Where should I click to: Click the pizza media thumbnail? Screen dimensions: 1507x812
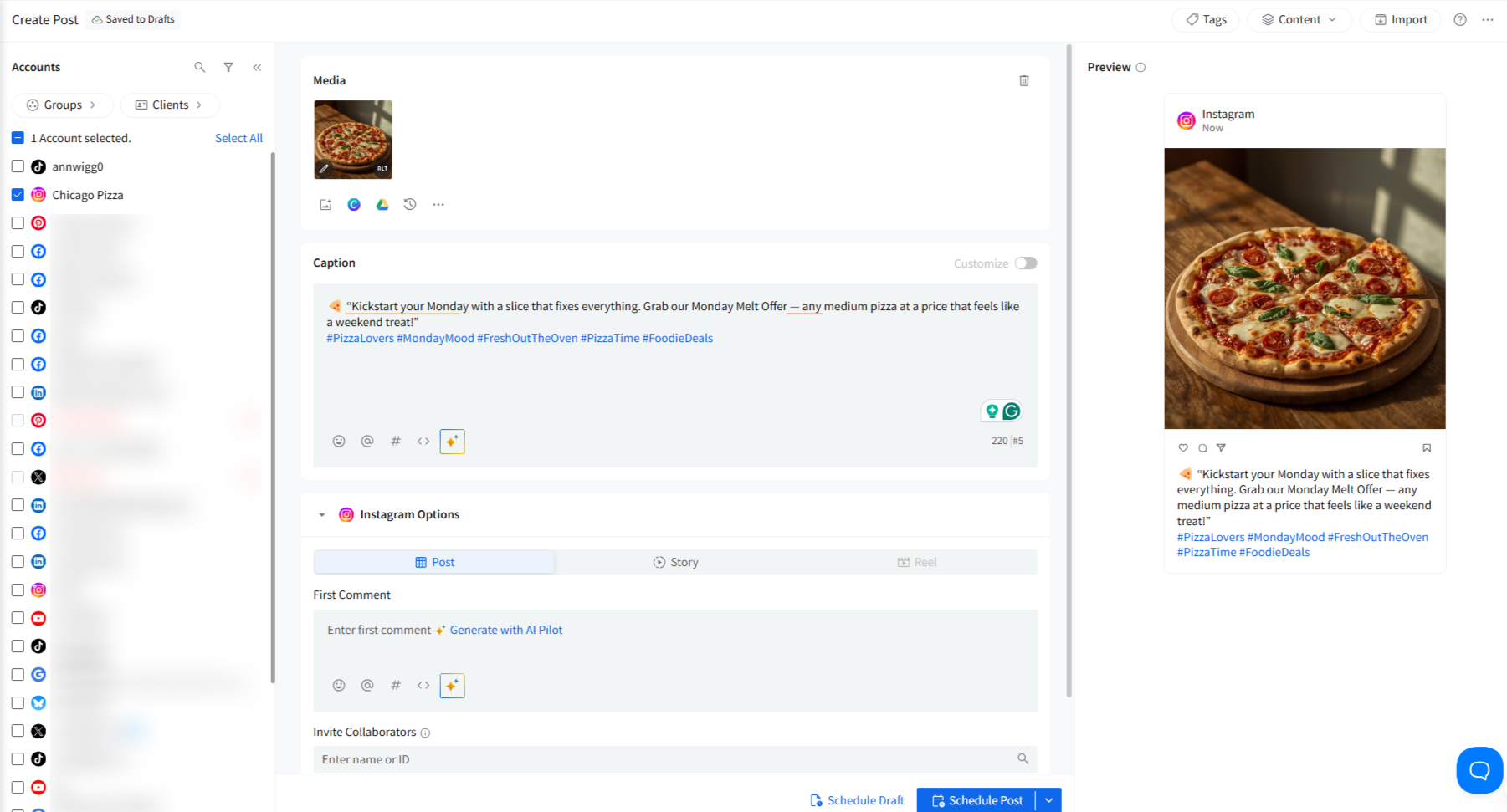click(x=353, y=140)
